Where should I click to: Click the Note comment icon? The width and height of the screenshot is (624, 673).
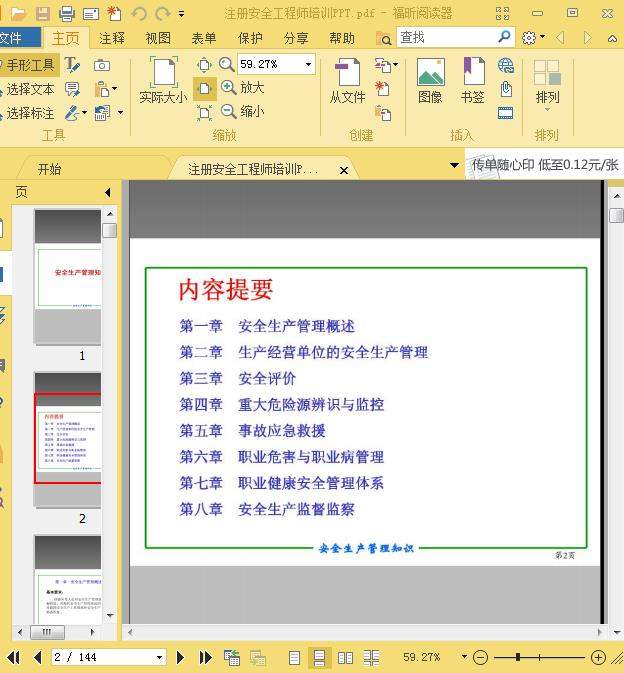72,89
